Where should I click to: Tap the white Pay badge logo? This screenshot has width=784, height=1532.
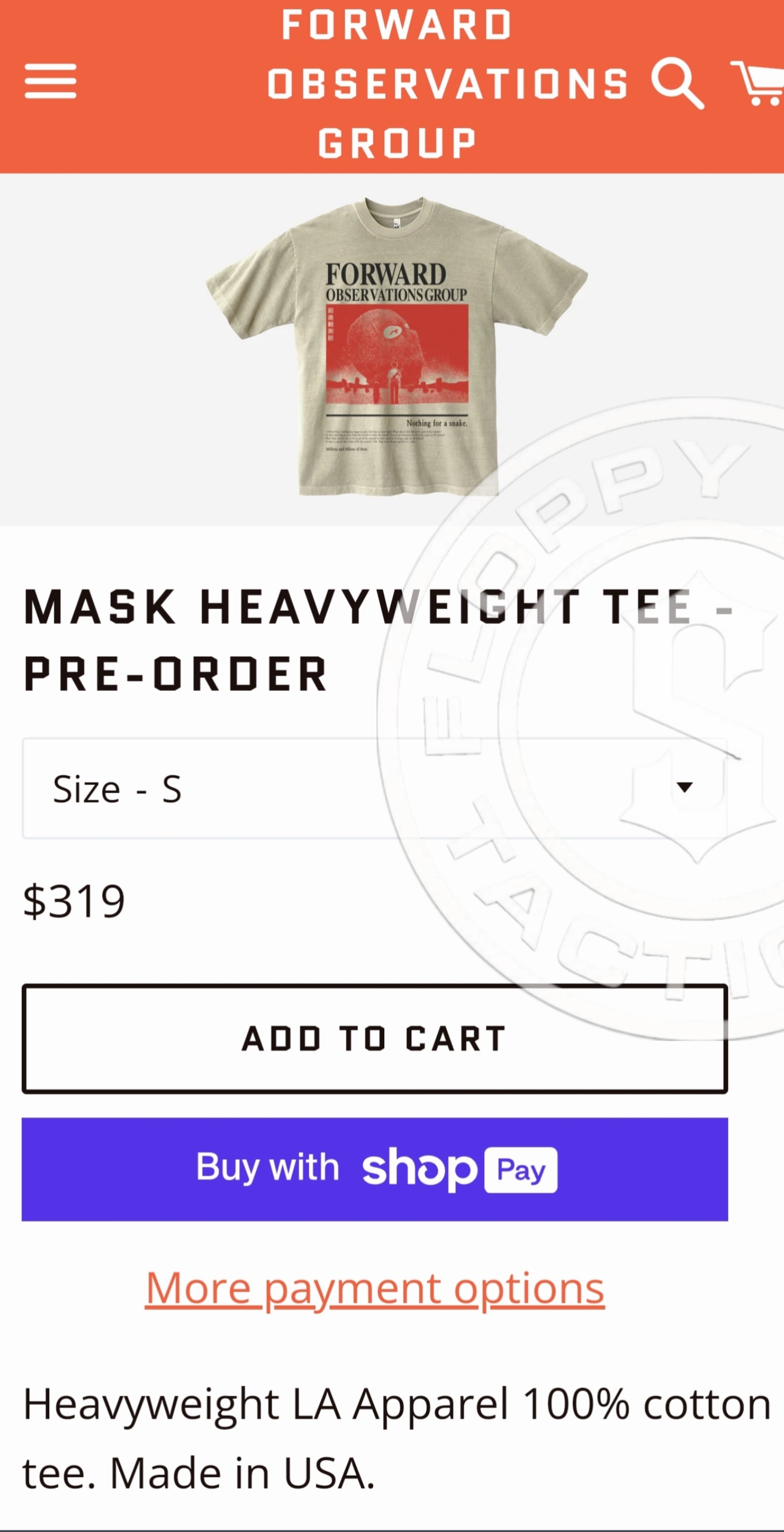pyautogui.click(x=521, y=1170)
